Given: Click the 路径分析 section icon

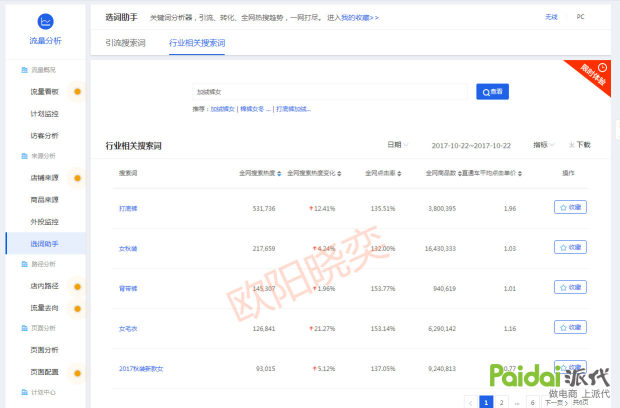Looking at the screenshot, I should point(24,264).
